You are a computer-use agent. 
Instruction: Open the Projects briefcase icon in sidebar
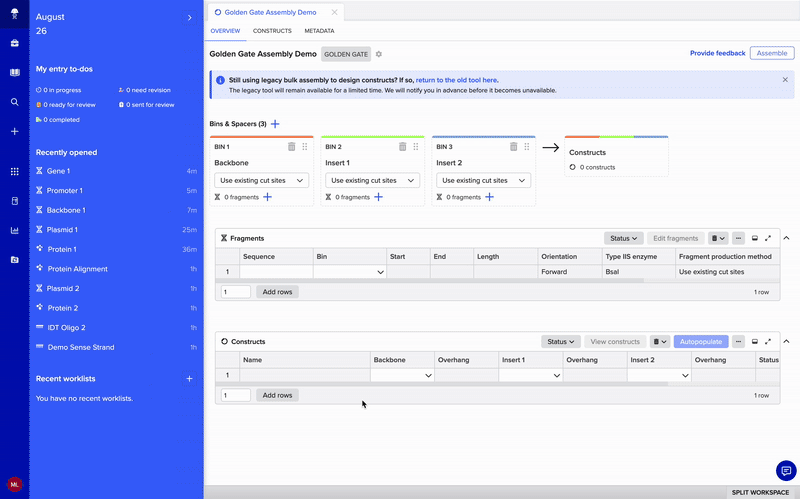point(14,43)
